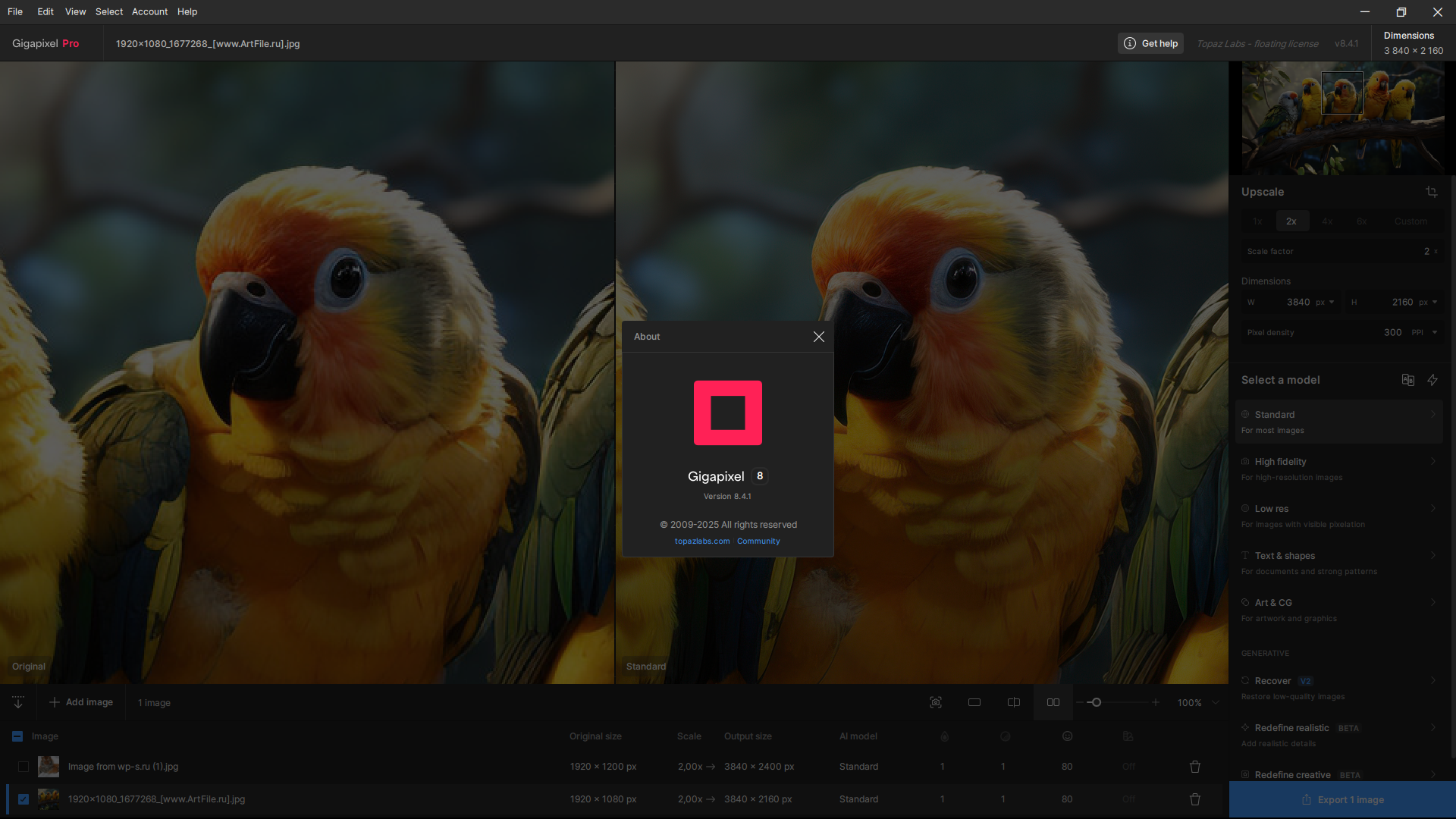Image resolution: width=1456 pixels, height=819 pixels.
Task: Close the About dialog
Action: [x=819, y=337]
